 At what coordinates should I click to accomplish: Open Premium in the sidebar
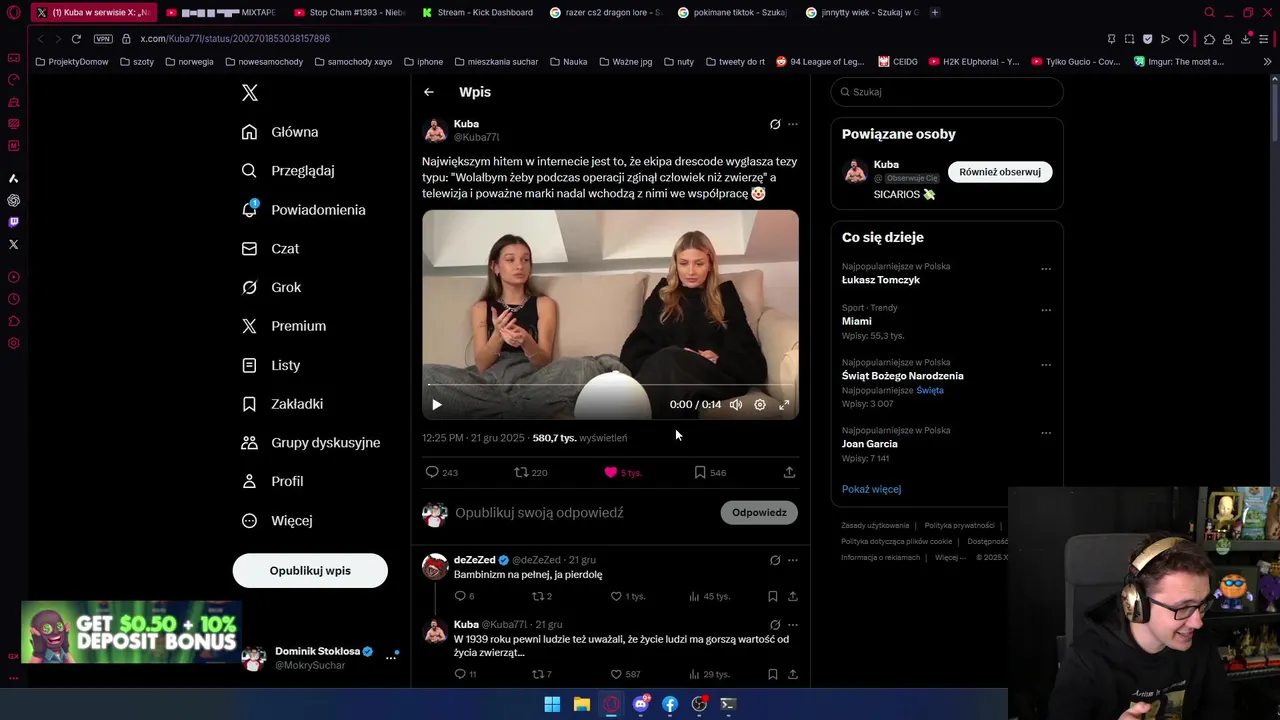[284, 326]
